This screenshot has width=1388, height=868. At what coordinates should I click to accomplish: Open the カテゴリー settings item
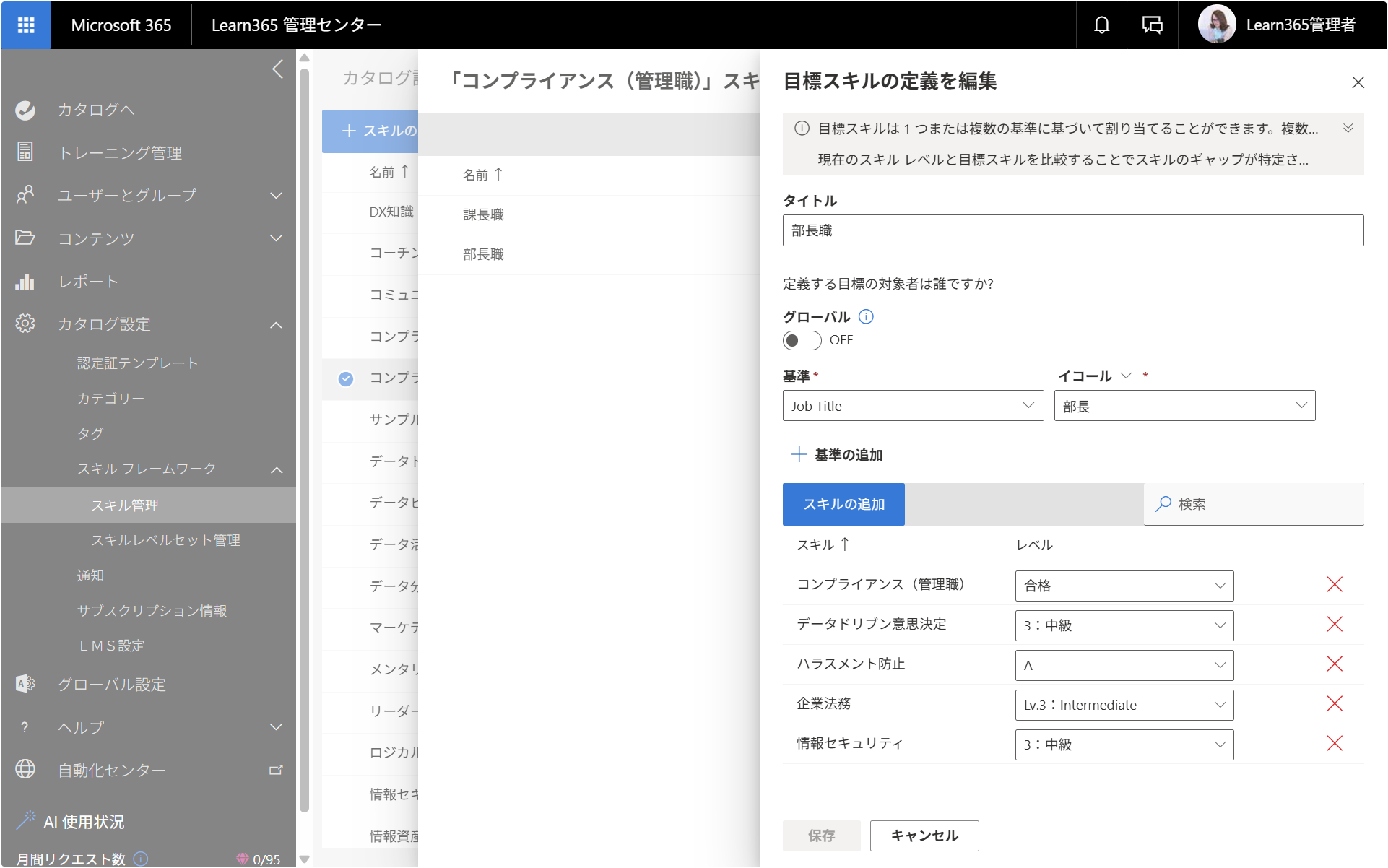point(110,399)
